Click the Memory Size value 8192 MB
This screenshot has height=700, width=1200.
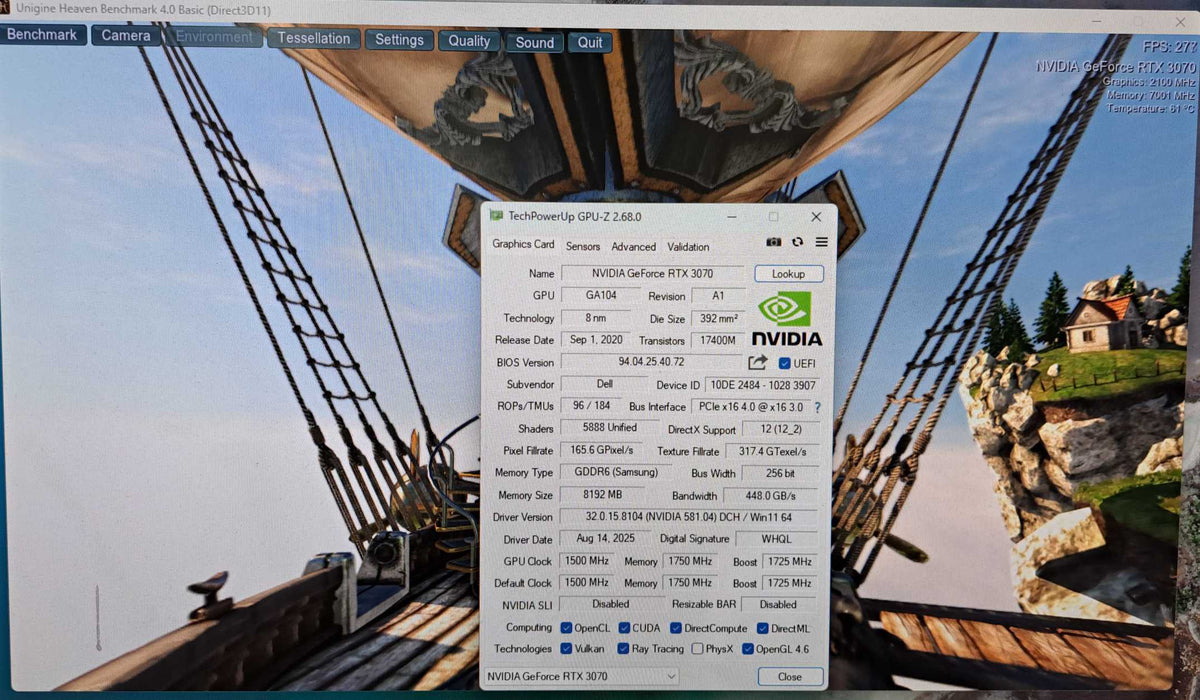click(x=603, y=494)
